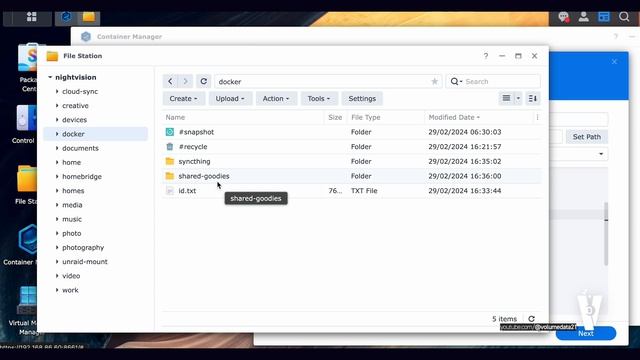Open the widgets panel icon
640x360 pixels.
[604, 17]
